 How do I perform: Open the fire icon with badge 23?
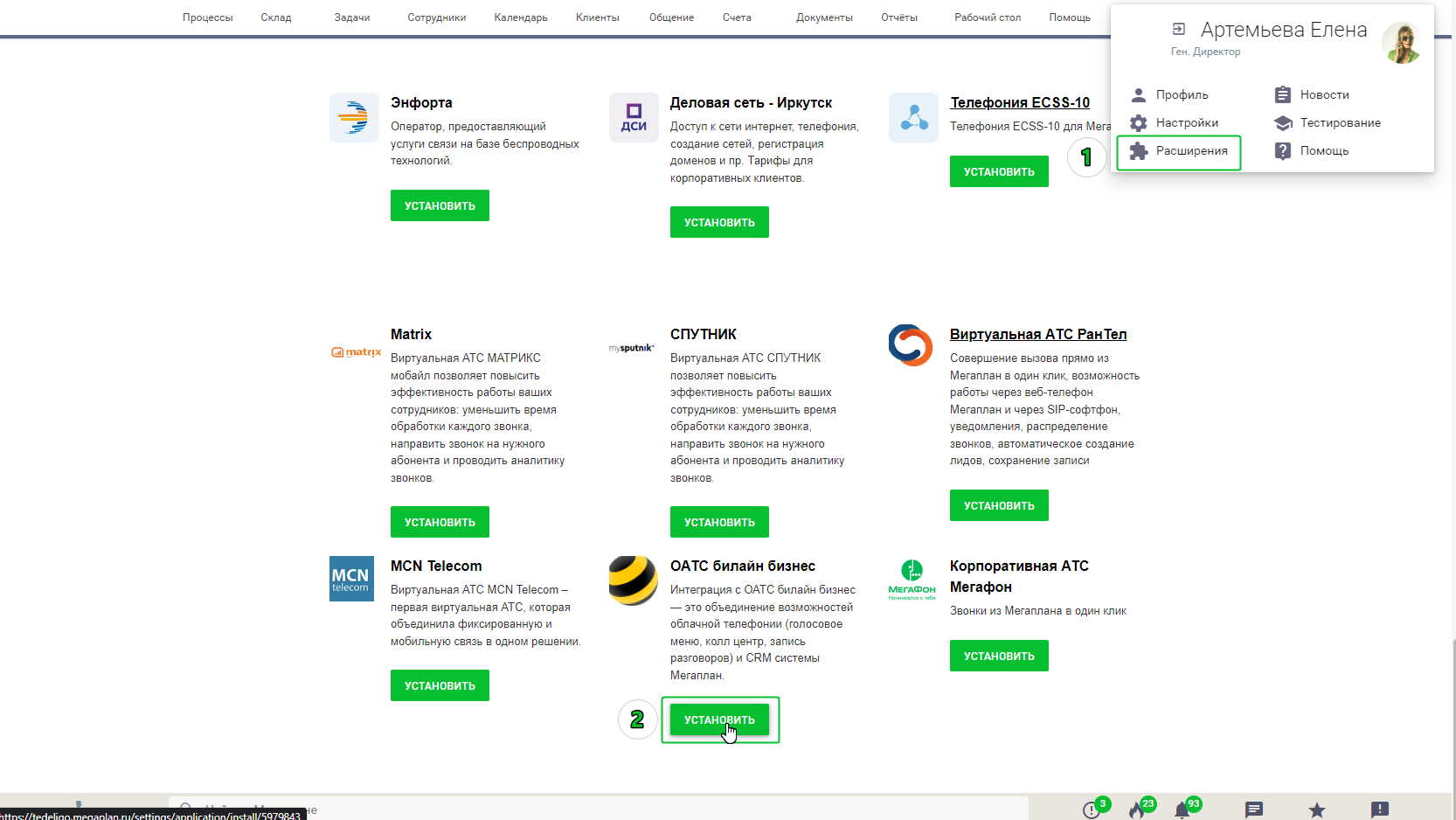1138,810
